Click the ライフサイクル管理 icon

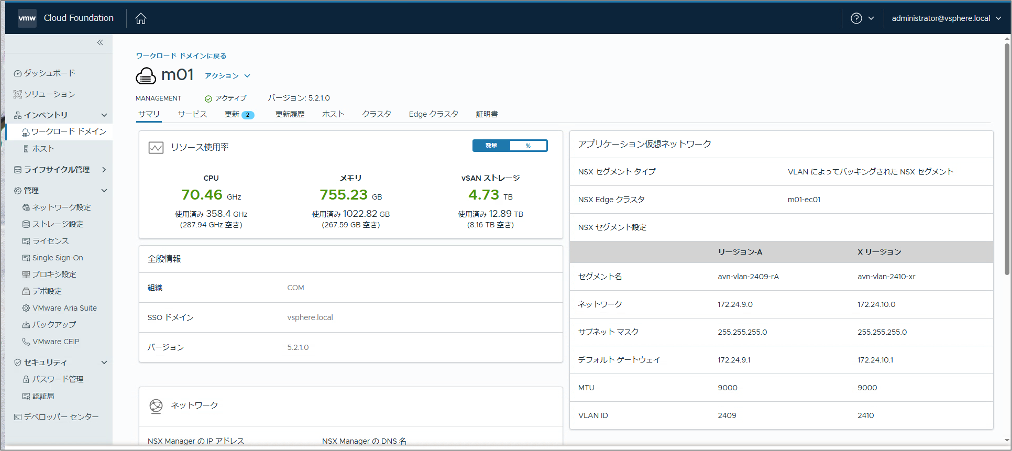(x=17, y=170)
